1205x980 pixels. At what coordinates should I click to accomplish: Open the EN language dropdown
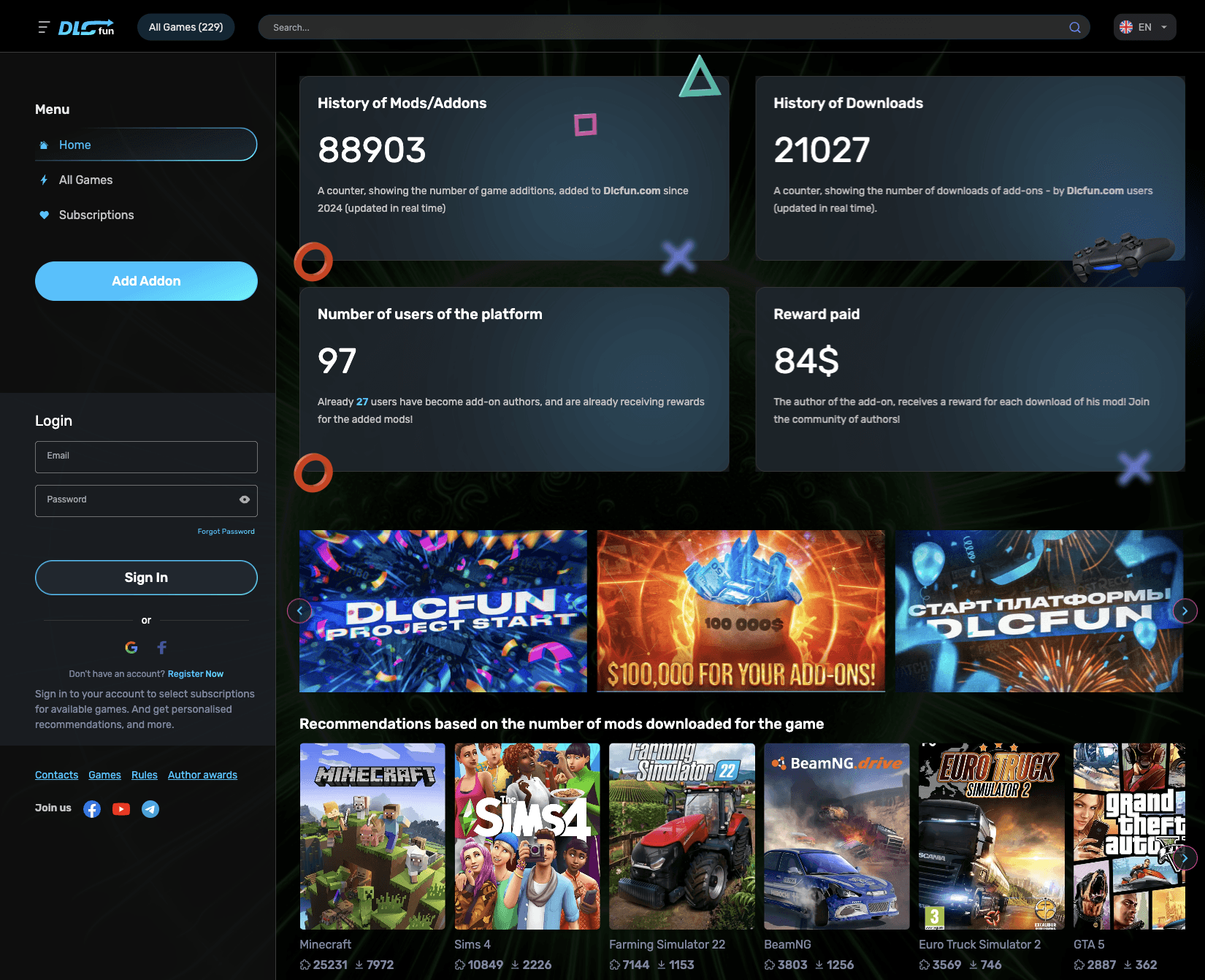coord(1144,27)
